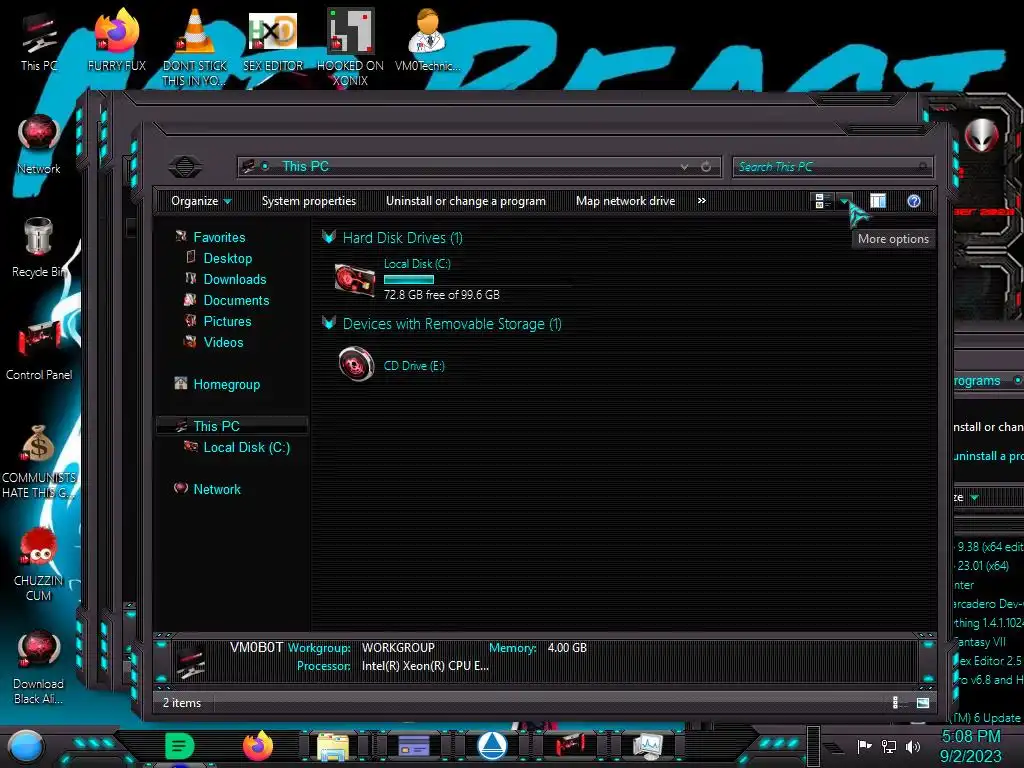Expand the More options view dropdown arrow

coord(844,201)
